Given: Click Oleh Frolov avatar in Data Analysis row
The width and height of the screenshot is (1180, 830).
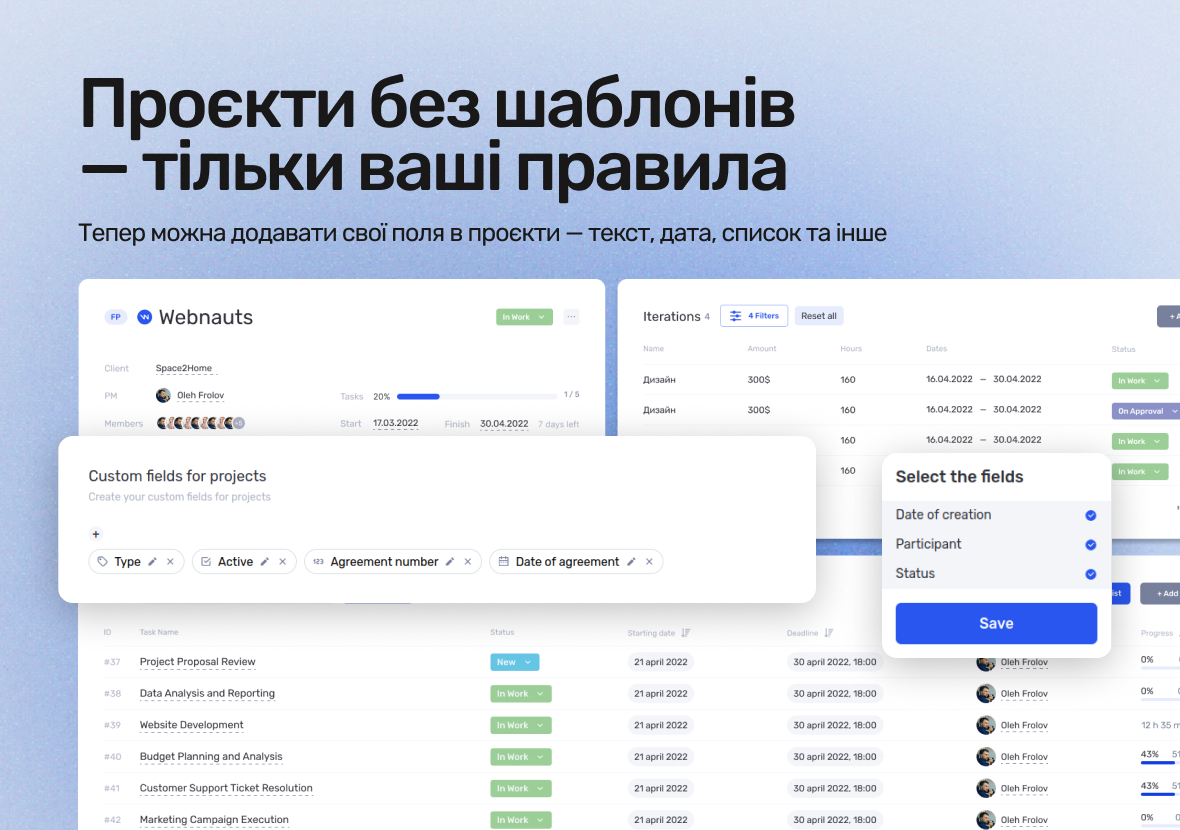Looking at the screenshot, I should [x=986, y=694].
